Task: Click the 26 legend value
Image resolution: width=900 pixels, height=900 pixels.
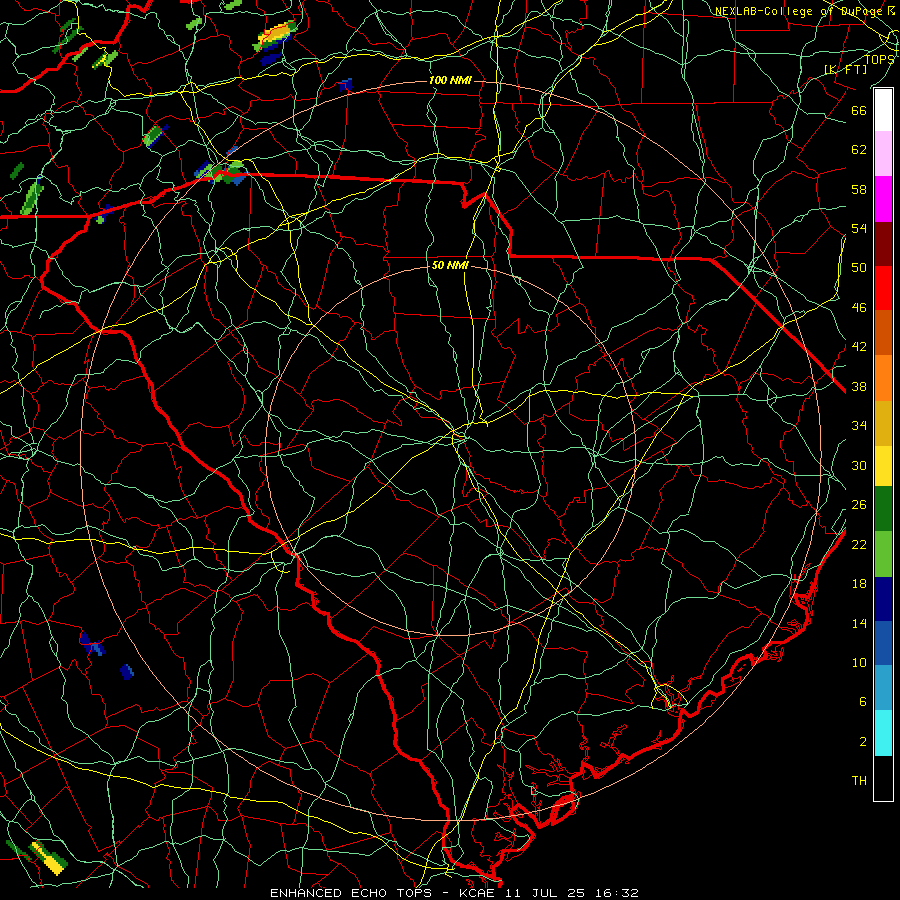Action: click(859, 505)
